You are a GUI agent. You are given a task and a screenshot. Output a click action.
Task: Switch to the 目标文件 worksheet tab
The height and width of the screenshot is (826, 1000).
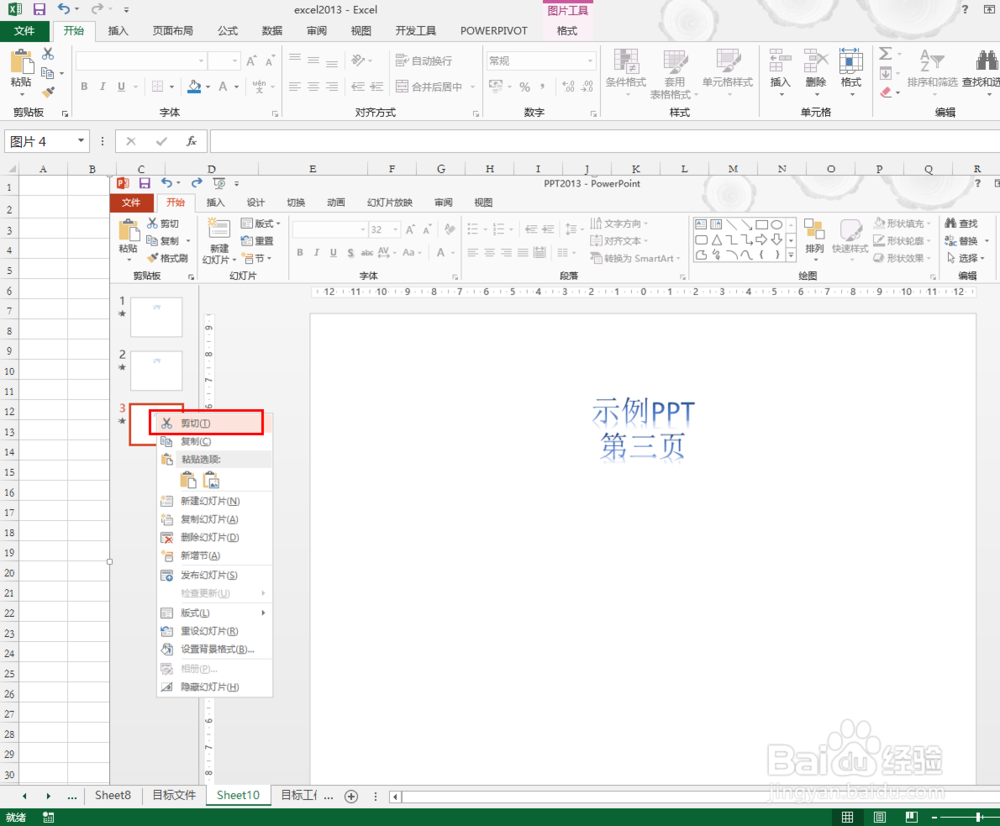click(x=174, y=795)
